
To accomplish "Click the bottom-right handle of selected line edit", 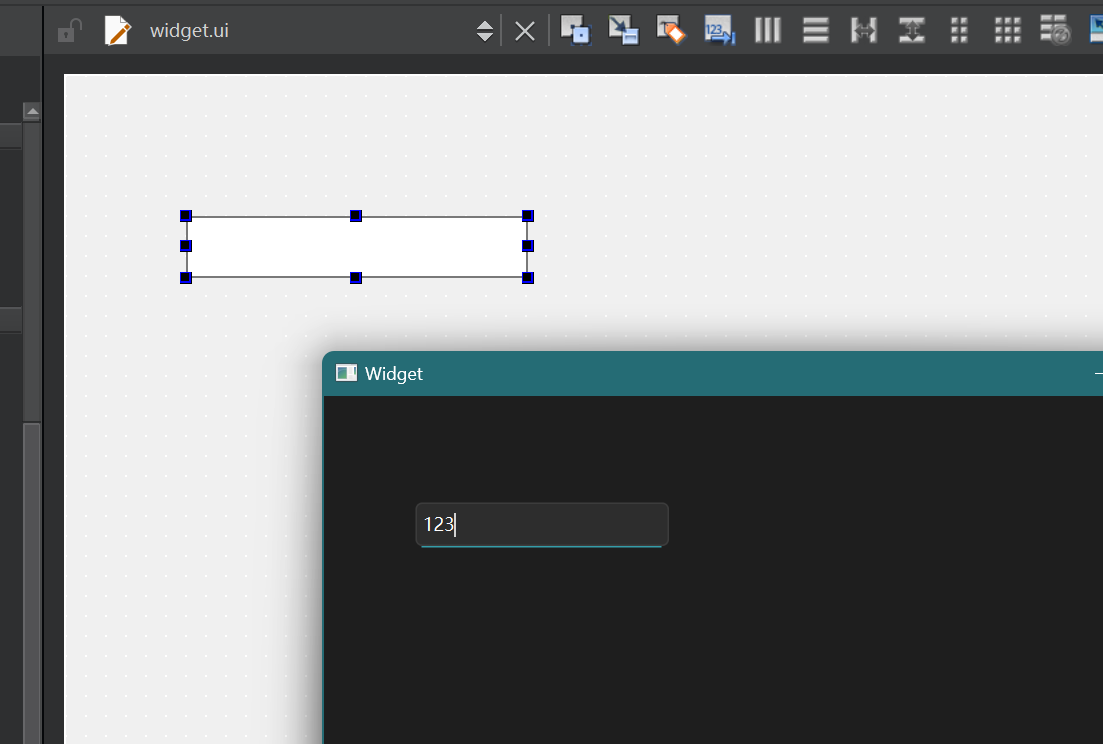I will coord(528,277).
